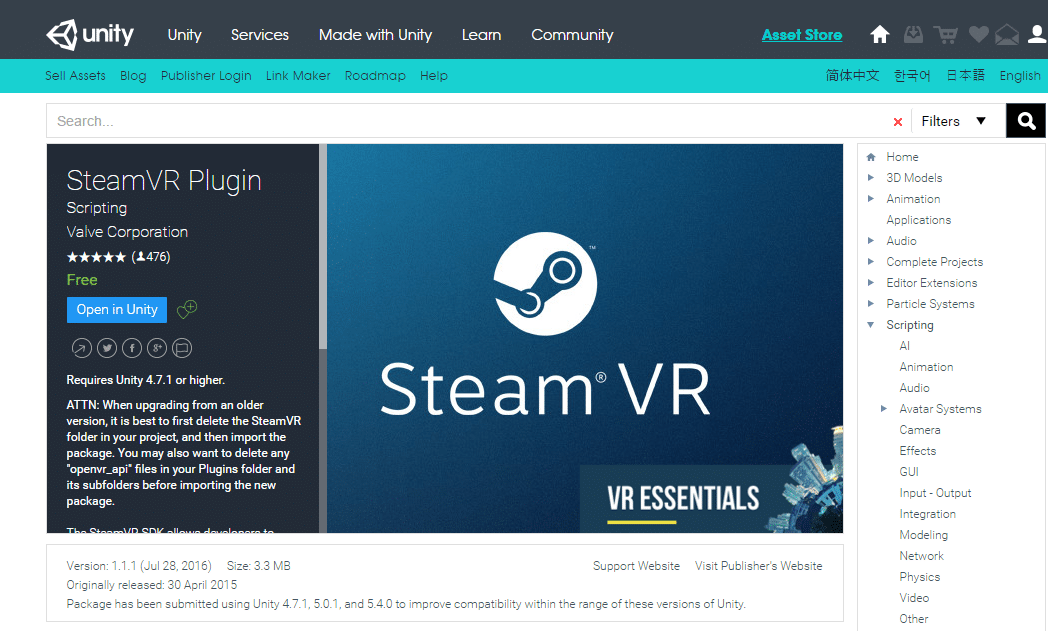The width and height of the screenshot is (1048, 631).
Task: Open your messages envelope icon
Action: click(1006, 33)
